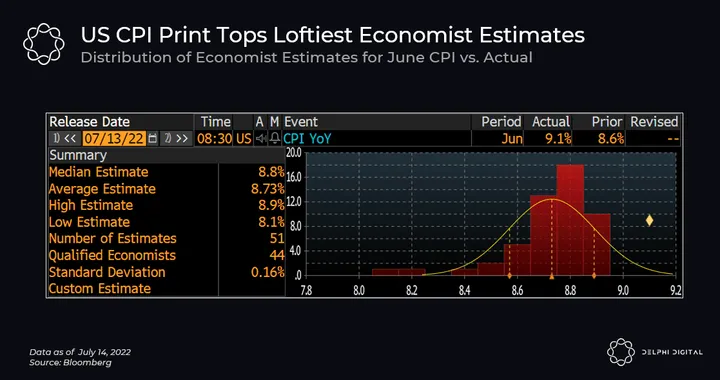Select the Jun period cell
Viewport: 720px width, 380px height.
(512, 138)
